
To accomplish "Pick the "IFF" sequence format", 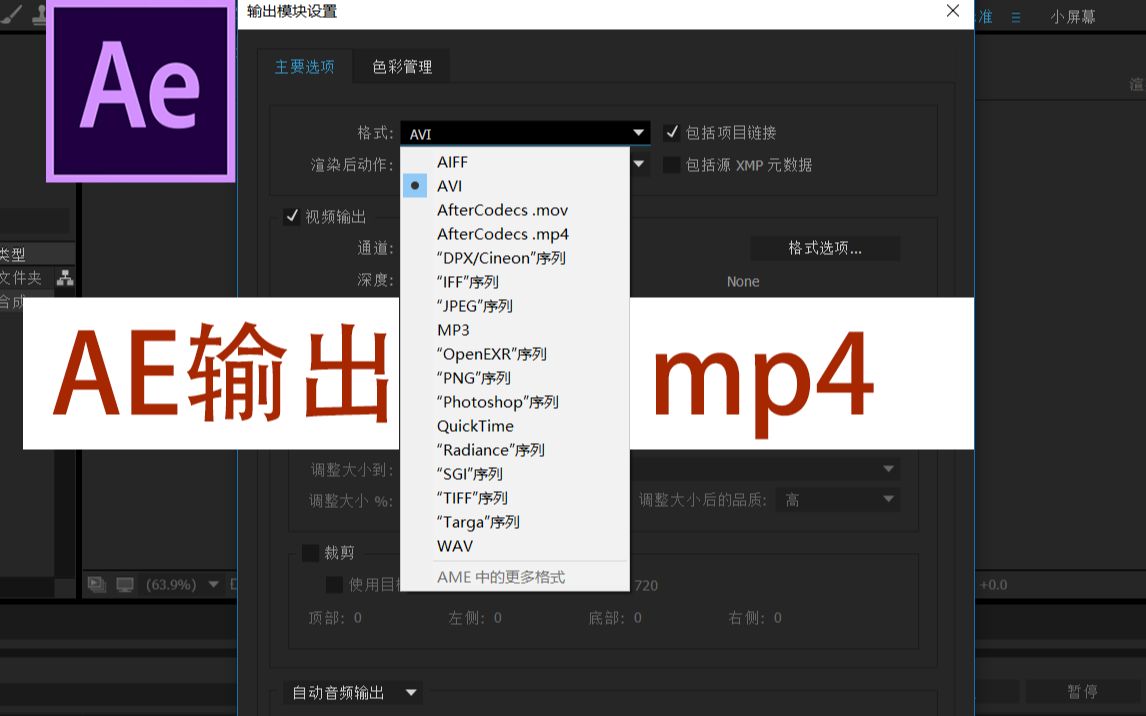I will pos(515,282).
